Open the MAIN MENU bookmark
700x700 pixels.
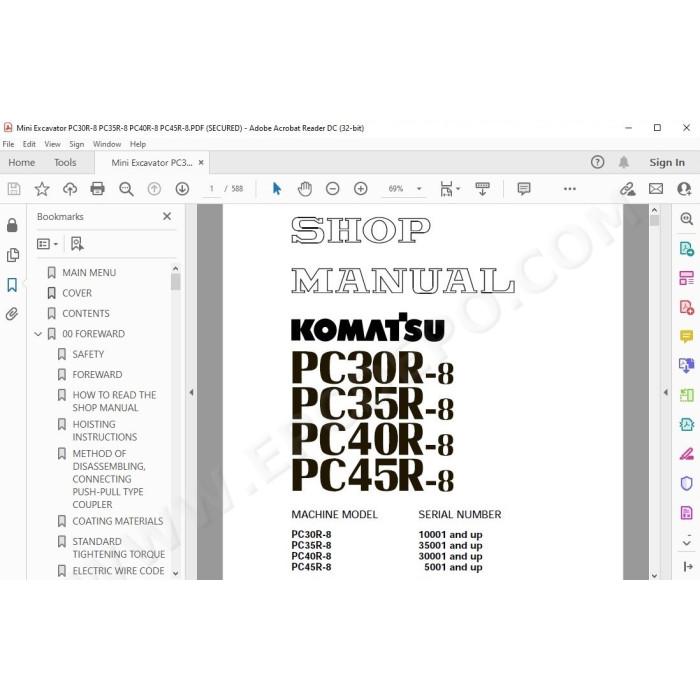tap(89, 273)
